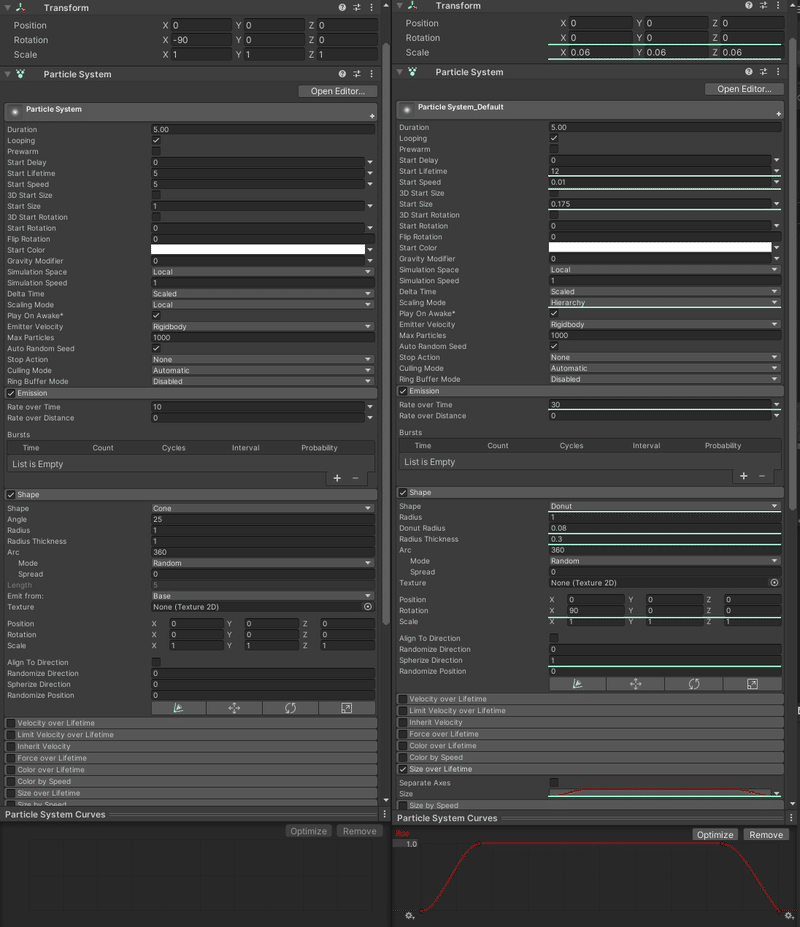The image size is (800, 927).
Task: Pick texture object in right Shape module
Action: (774, 582)
